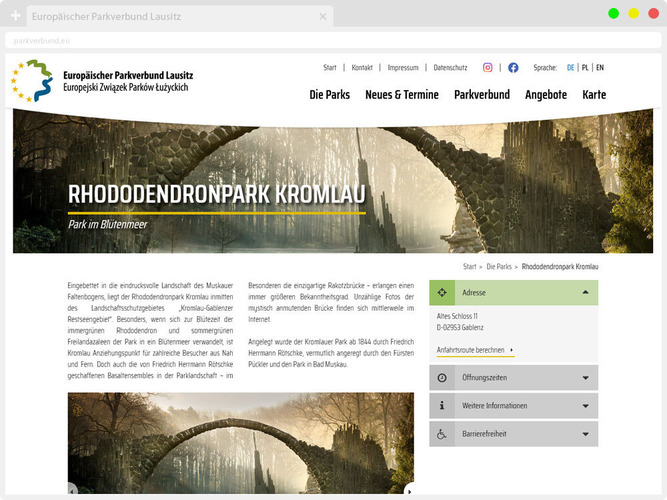Click the wheelchair accessibility icon

click(x=442, y=434)
